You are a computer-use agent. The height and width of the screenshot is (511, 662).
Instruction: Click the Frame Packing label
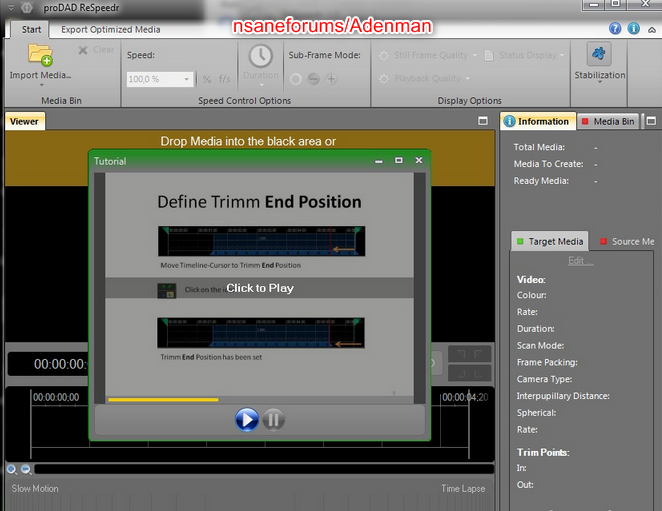pyautogui.click(x=547, y=362)
